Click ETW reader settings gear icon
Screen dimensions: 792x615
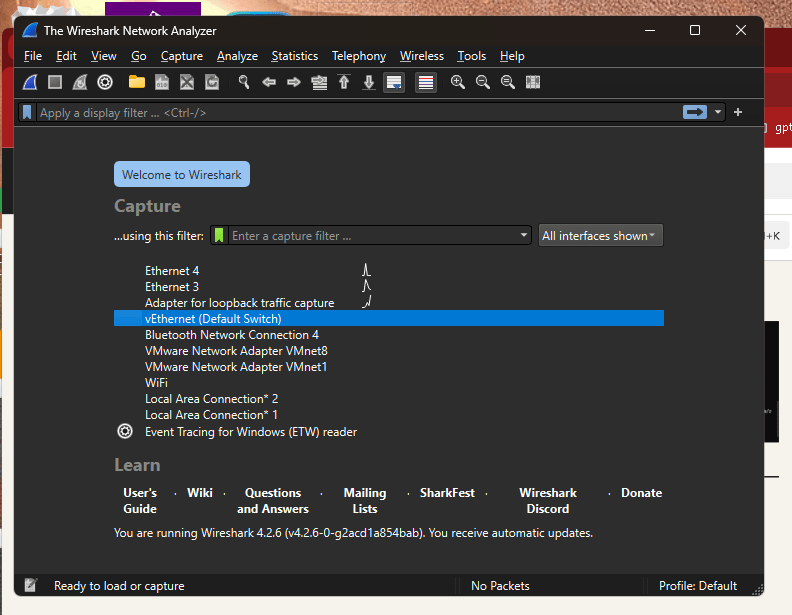[x=125, y=431]
